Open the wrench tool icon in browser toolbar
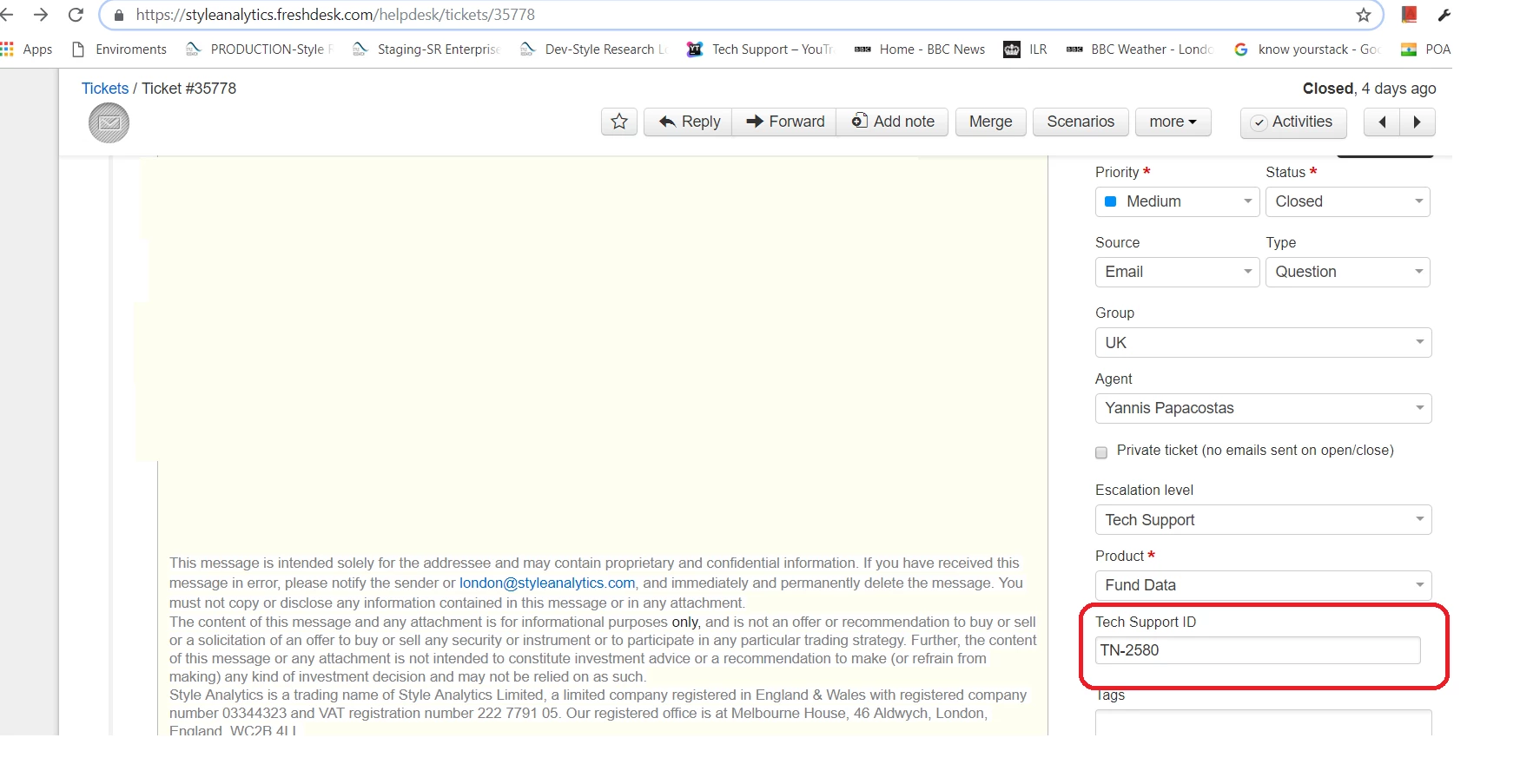 tap(1444, 15)
